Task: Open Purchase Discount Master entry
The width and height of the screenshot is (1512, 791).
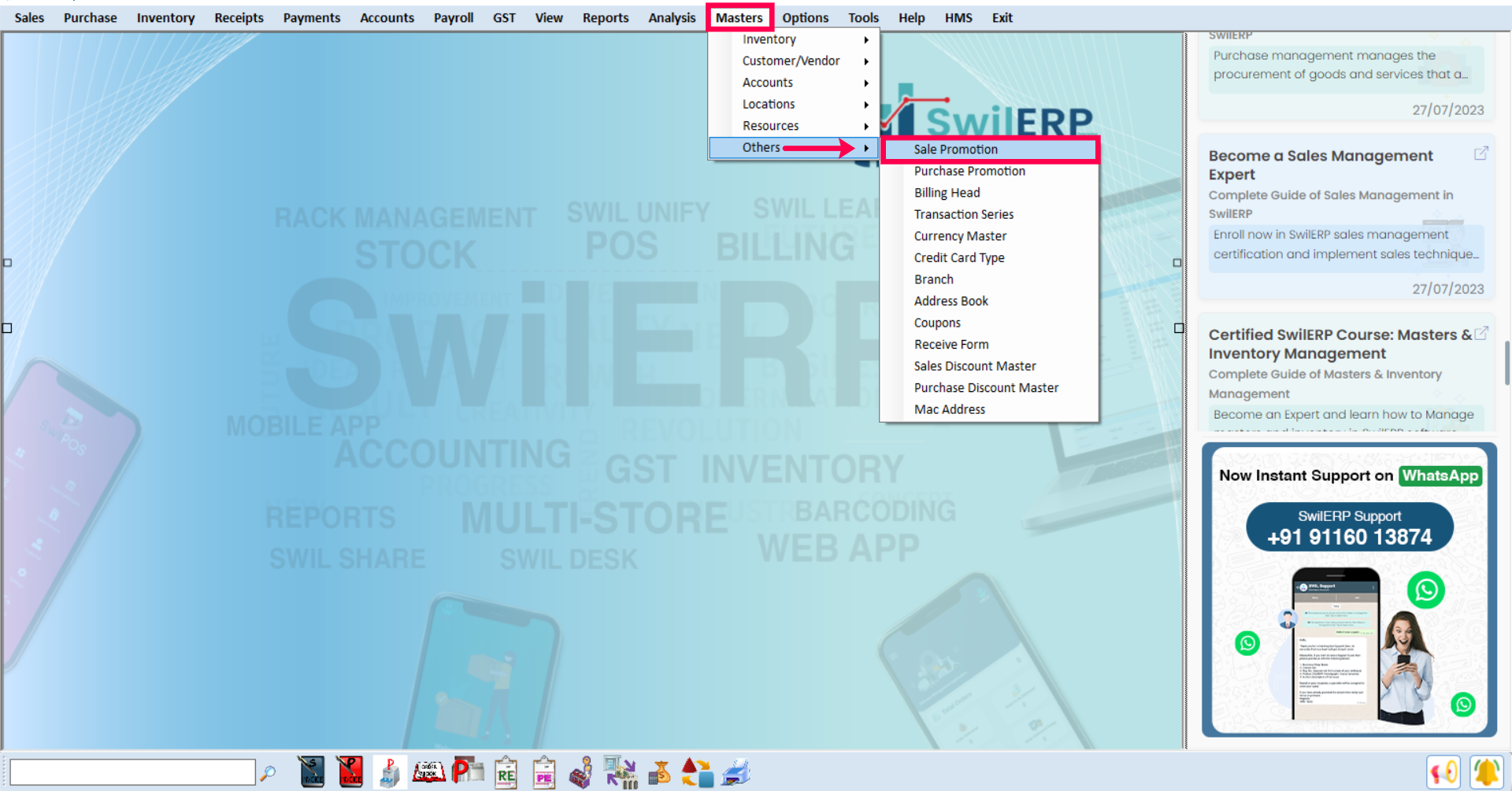Action: click(x=990, y=387)
